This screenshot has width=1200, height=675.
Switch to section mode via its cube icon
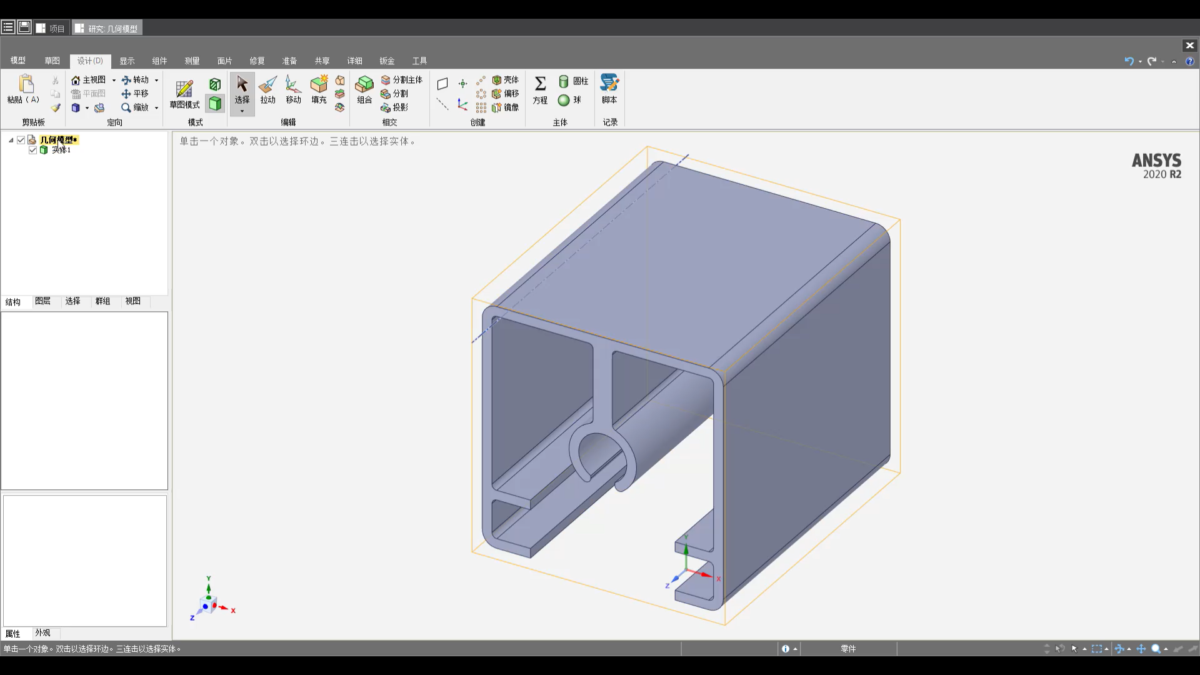pos(215,85)
